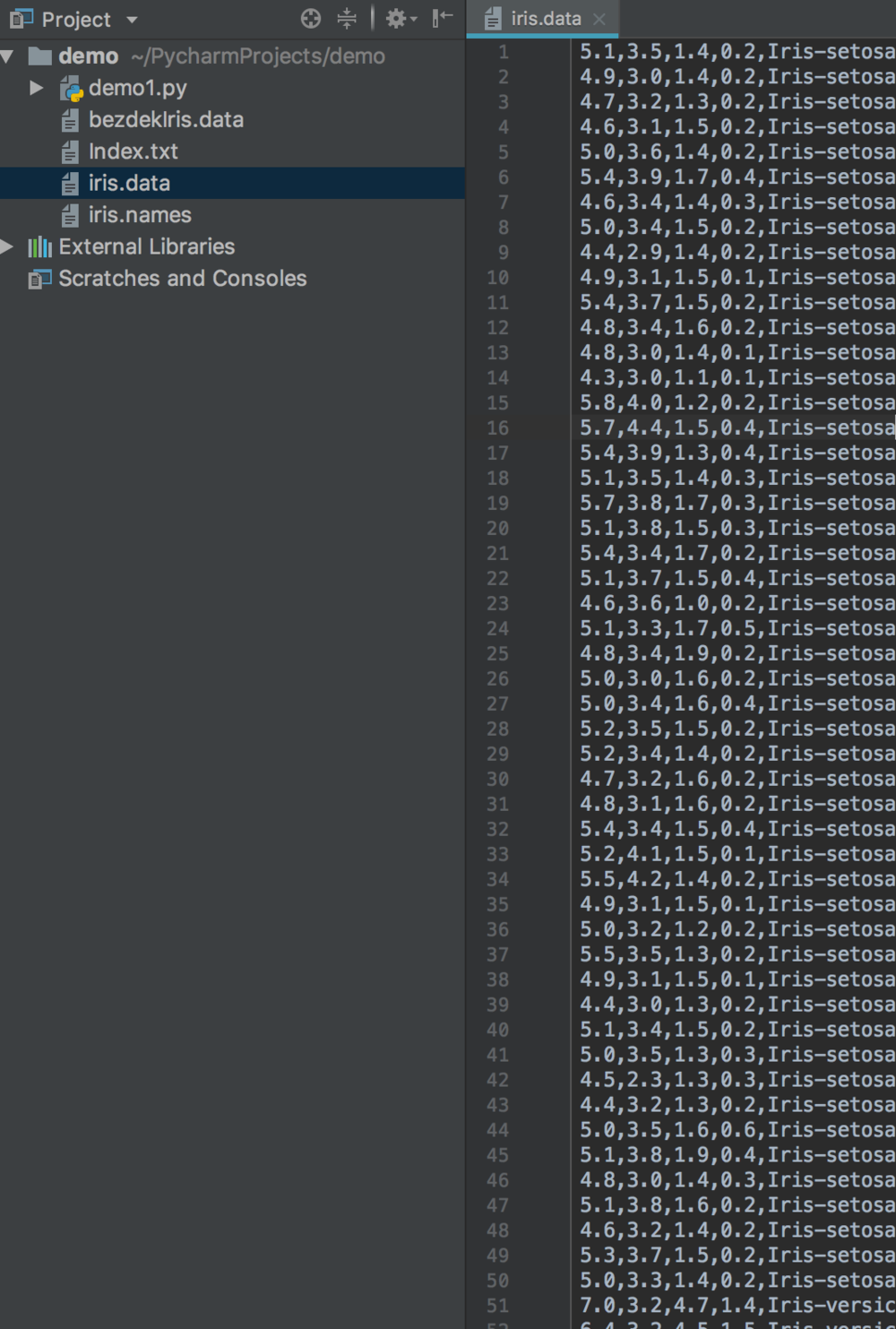The height and width of the screenshot is (1329, 896).
Task: Click the demo folder icon
Action: click(x=40, y=56)
